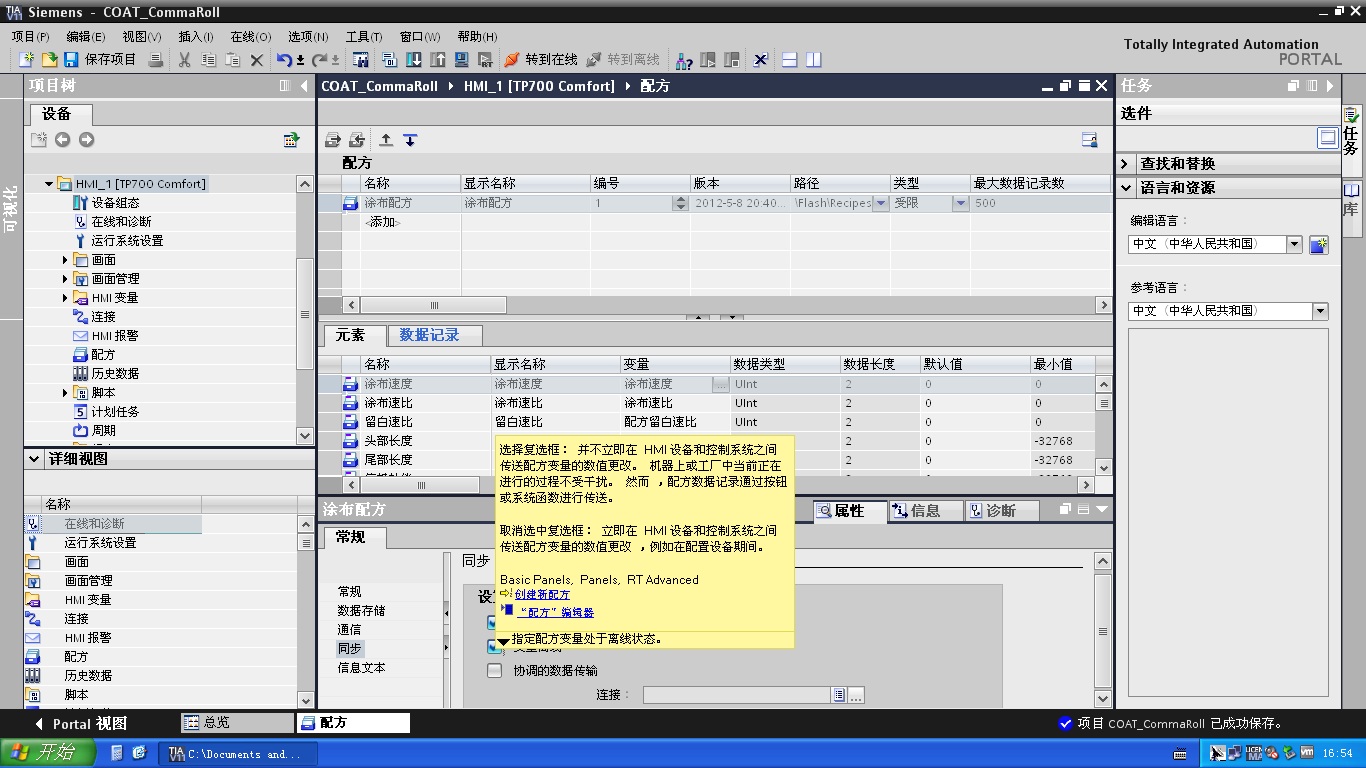Image resolution: width=1366 pixels, height=768 pixels.
Task: Click the browse ellipsis button next to 连接 field
Action: [856, 695]
